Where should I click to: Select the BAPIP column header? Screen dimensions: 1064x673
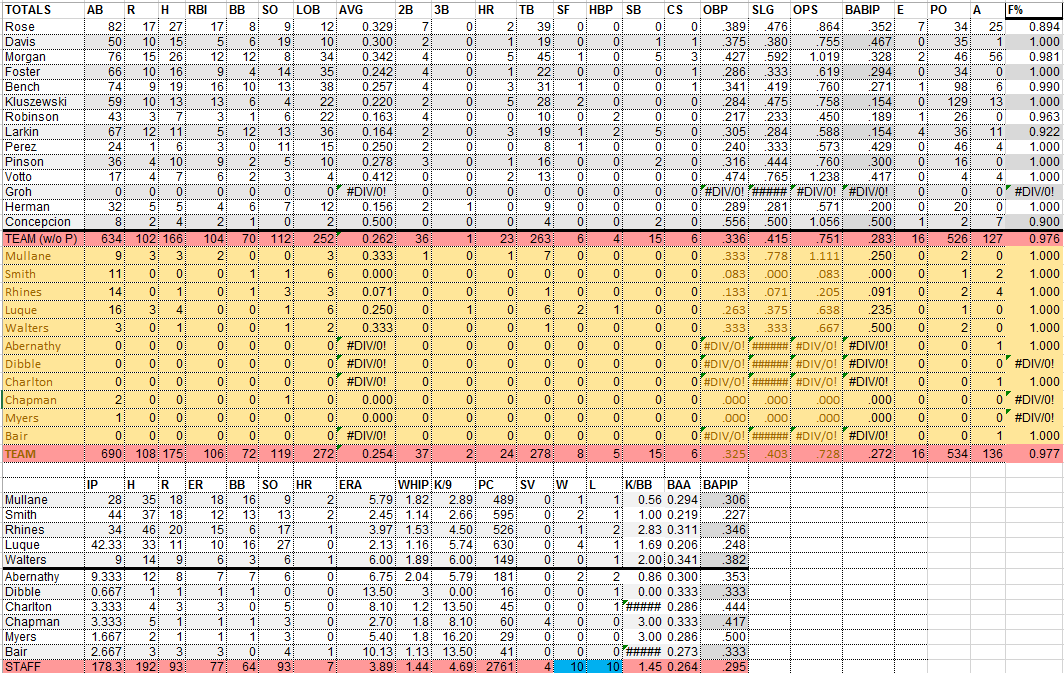[x=725, y=484]
